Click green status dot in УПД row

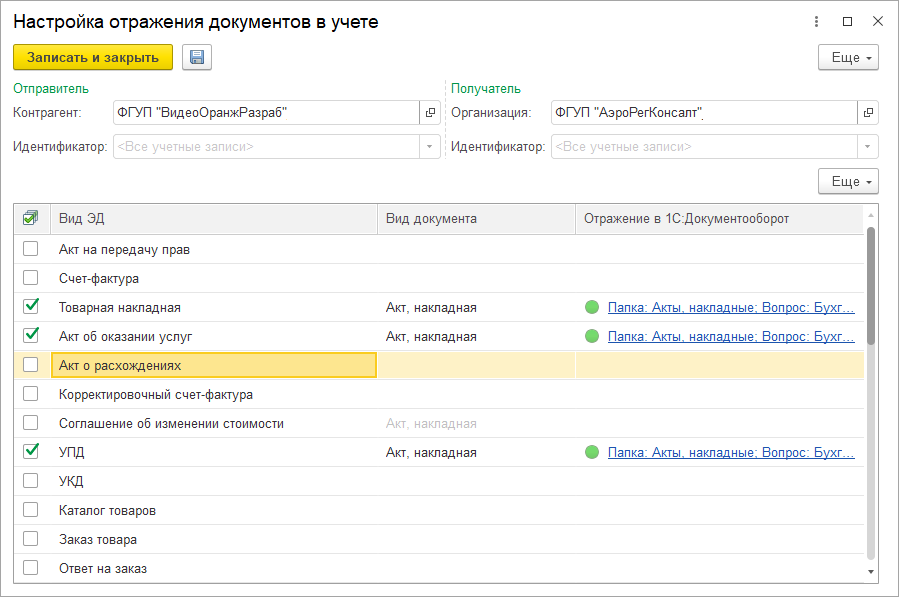[x=592, y=452]
